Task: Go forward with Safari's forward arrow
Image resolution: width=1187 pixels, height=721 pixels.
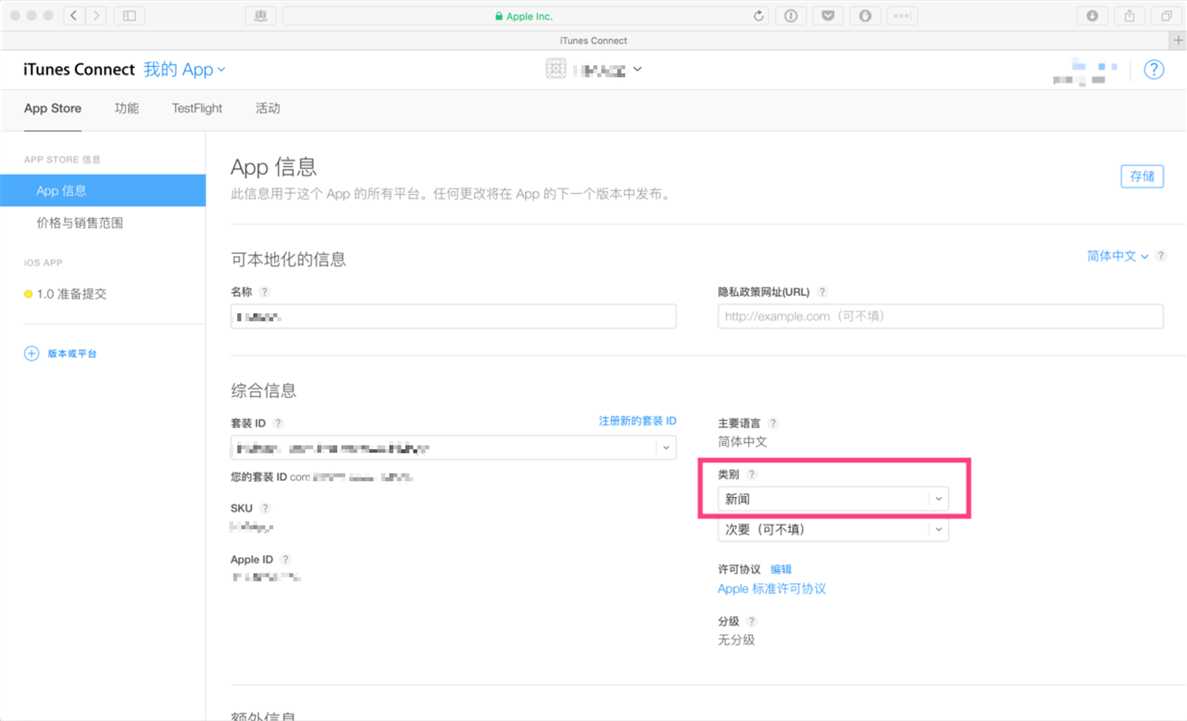Action: [x=96, y=15]
